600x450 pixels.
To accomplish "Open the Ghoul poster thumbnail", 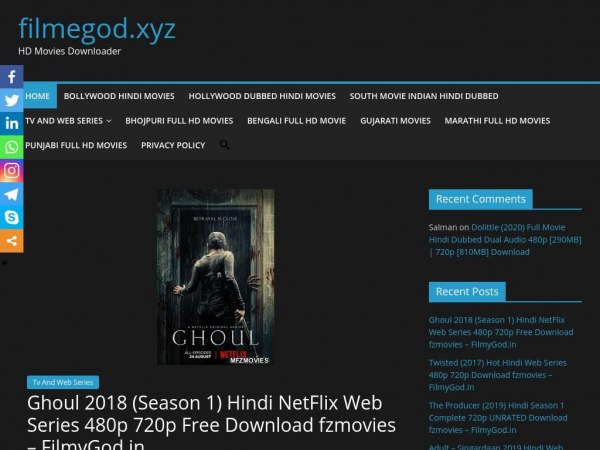I will pos(215,277).
